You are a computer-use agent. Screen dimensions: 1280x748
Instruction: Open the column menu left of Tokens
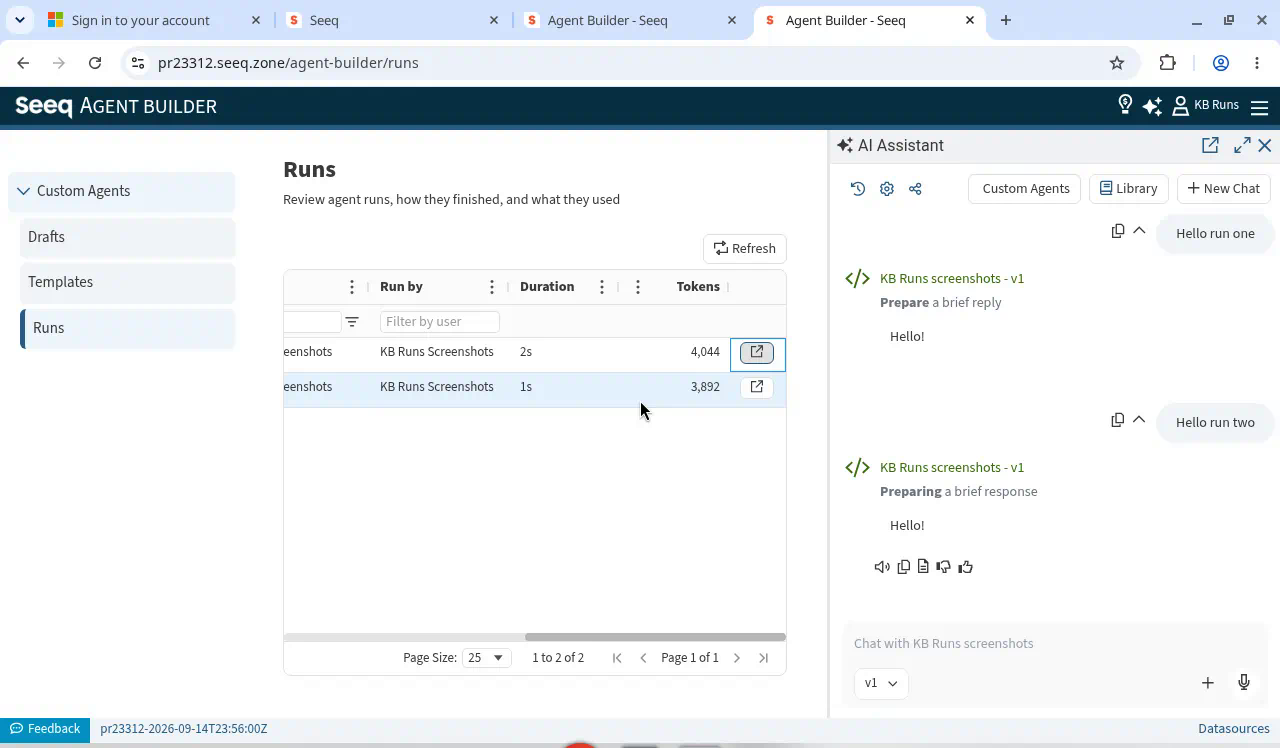[x=638, y=287]
